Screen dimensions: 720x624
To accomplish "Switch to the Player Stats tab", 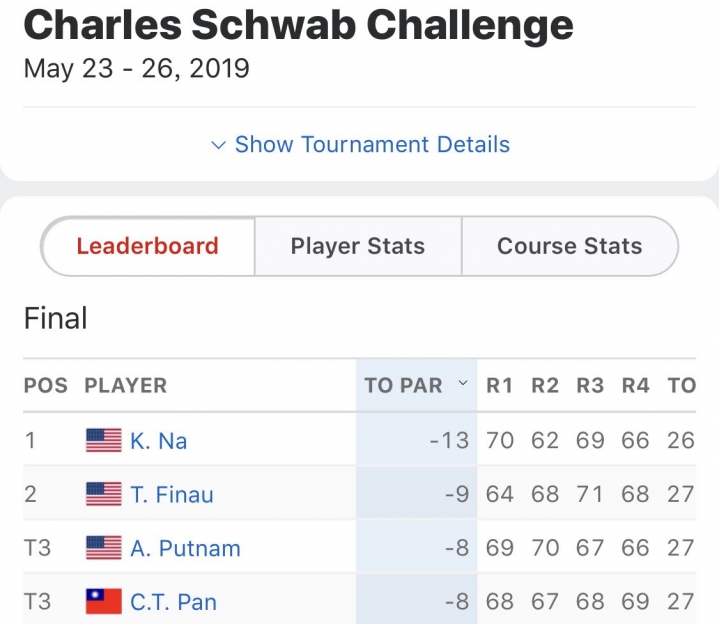I will point(358,246).
